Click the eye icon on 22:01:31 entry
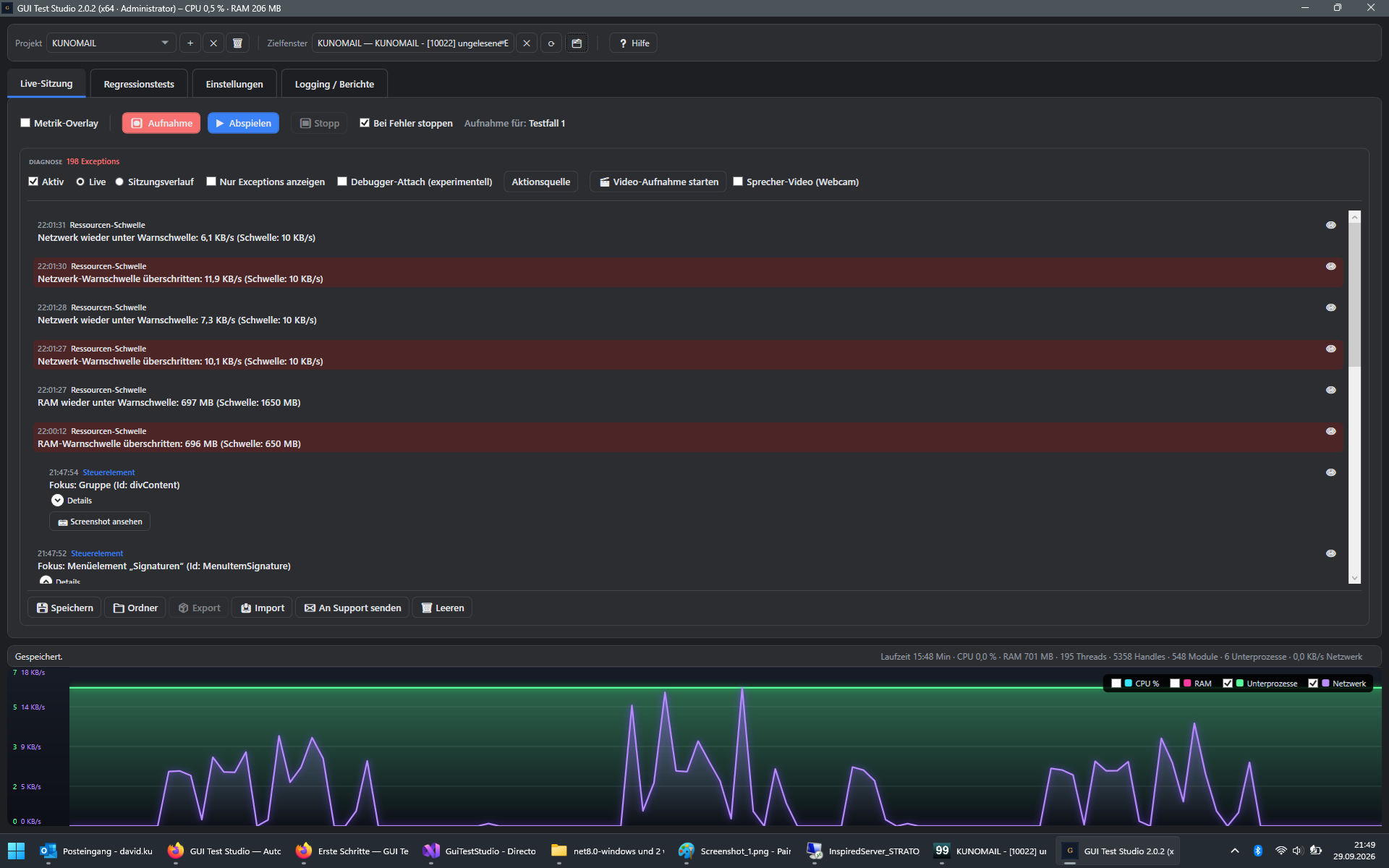Viewport: 1389px width, 868px height. pyautogui.click(x=1330, y=225)
